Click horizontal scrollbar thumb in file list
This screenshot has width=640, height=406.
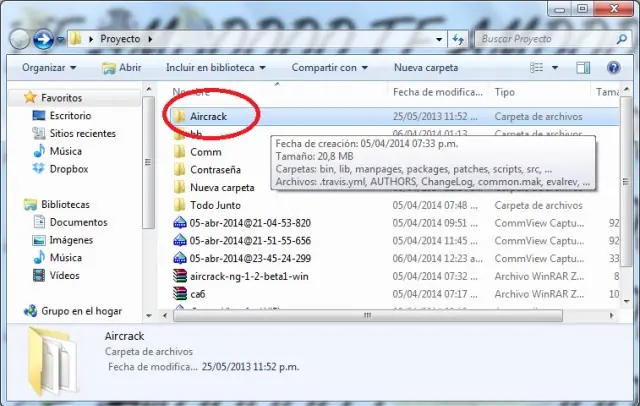[368, 315]
